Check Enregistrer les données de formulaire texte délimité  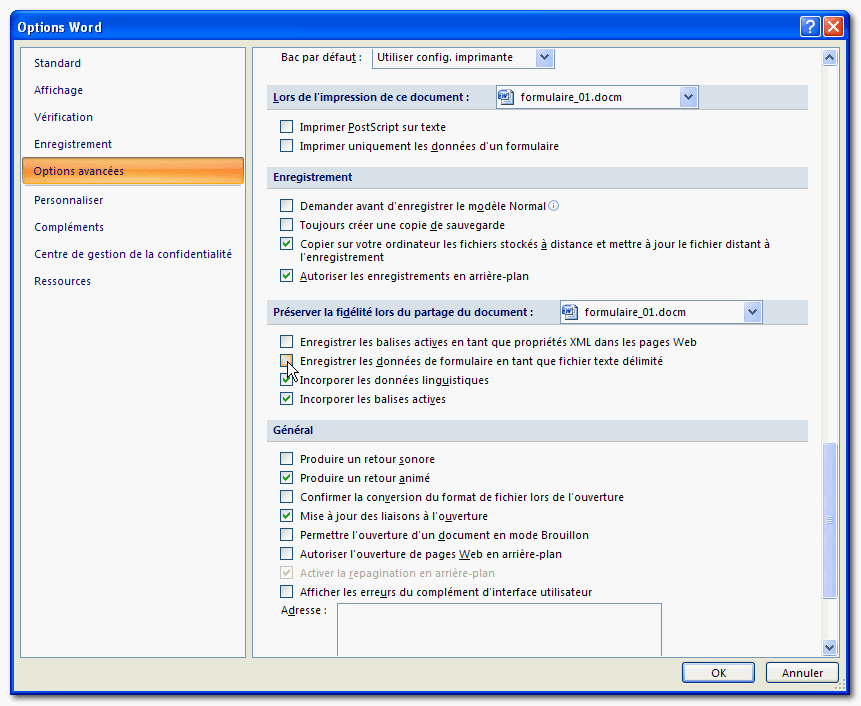click(286, 361)
